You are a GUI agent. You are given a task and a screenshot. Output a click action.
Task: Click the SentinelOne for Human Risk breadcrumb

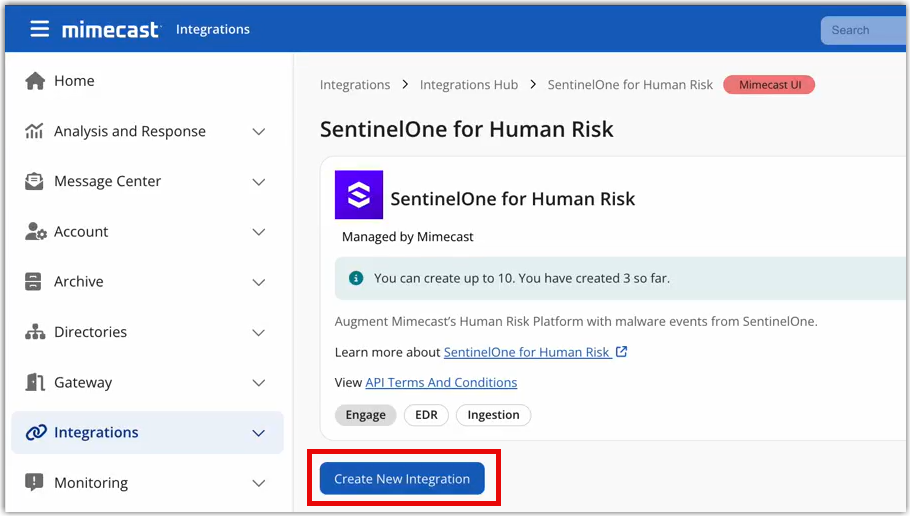(x=630, y=85)
